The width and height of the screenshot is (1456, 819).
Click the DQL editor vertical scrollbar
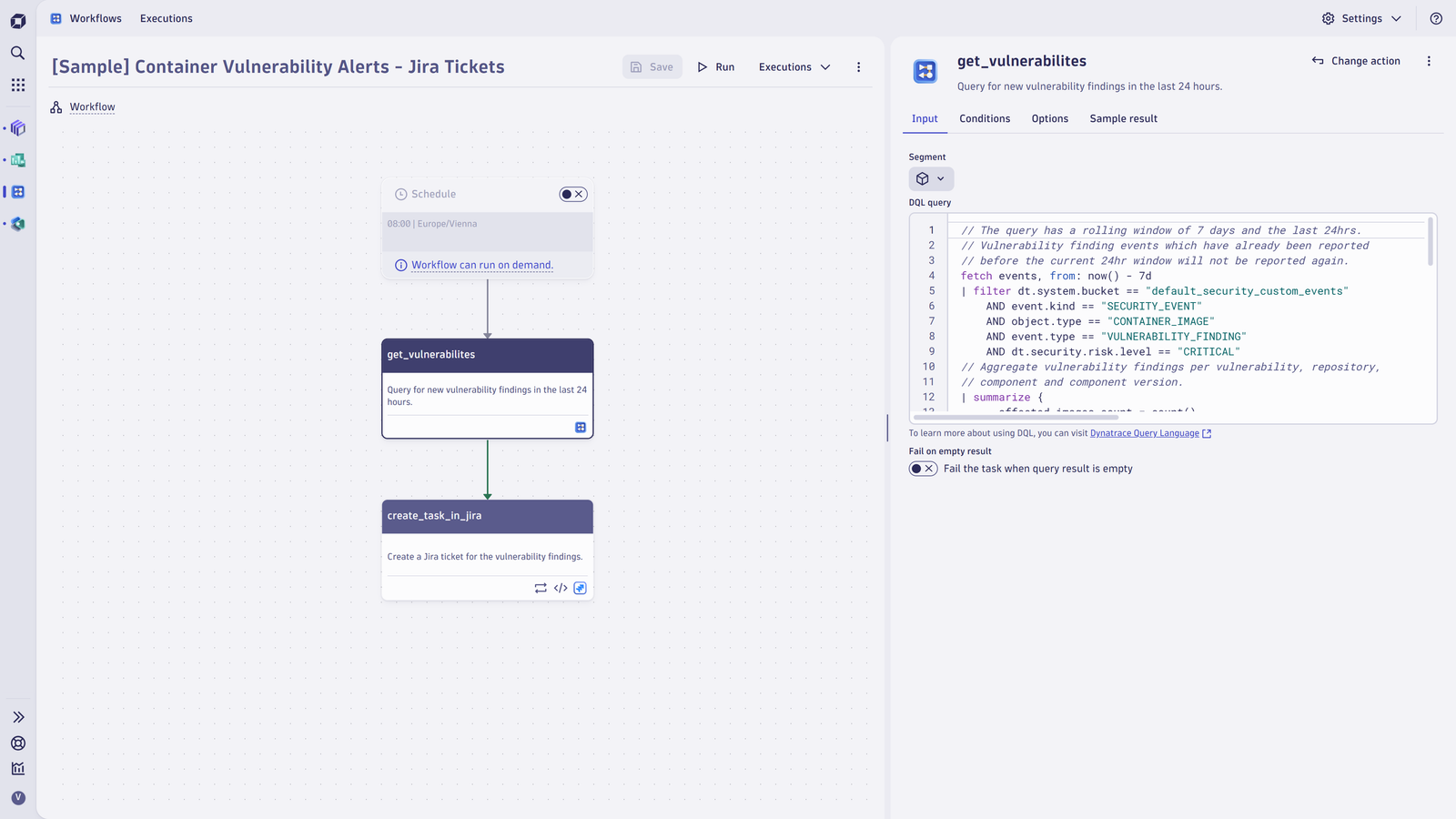click(x=1431, y=242)
